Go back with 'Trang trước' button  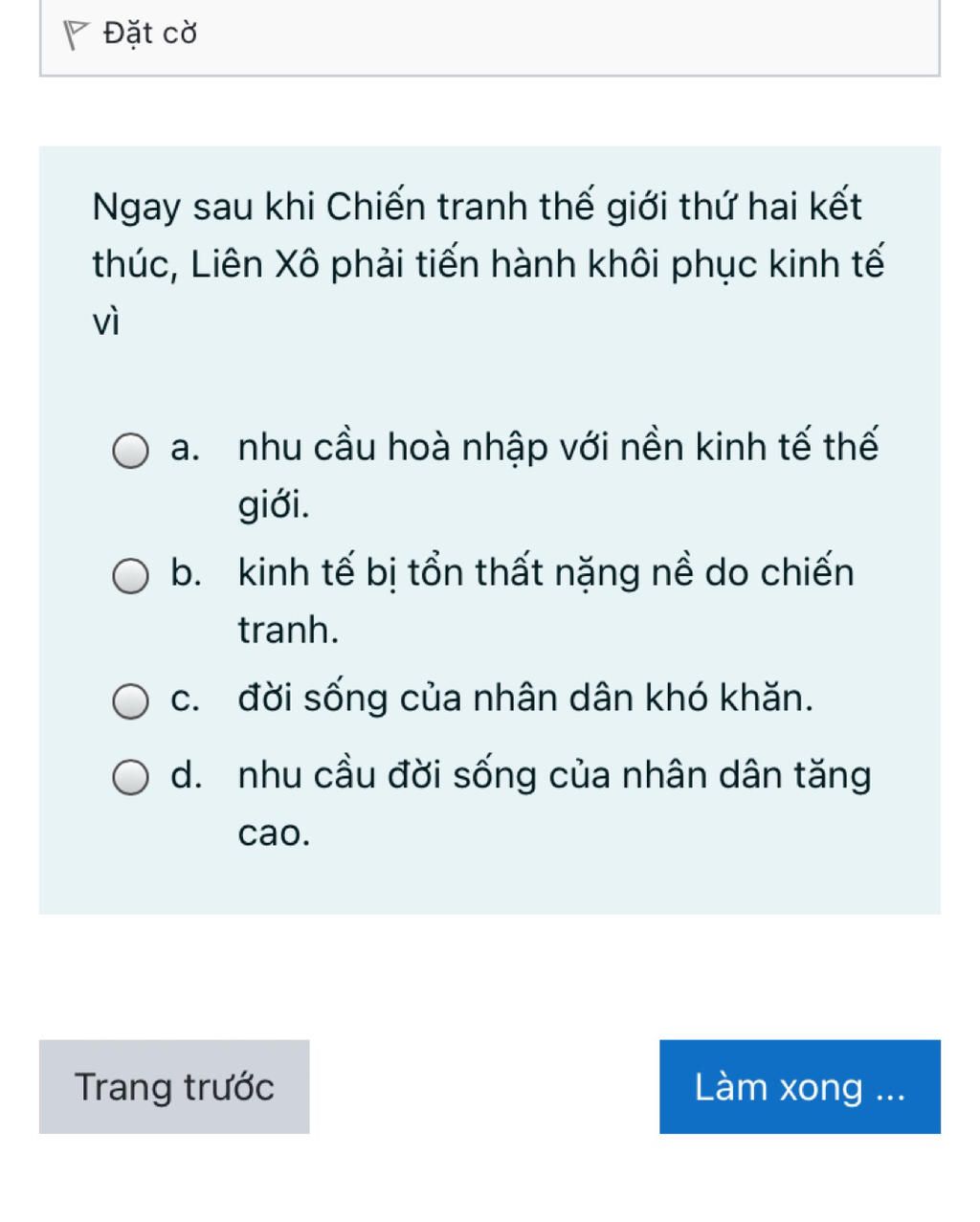pyautogui.click(x=174, y=1087)
